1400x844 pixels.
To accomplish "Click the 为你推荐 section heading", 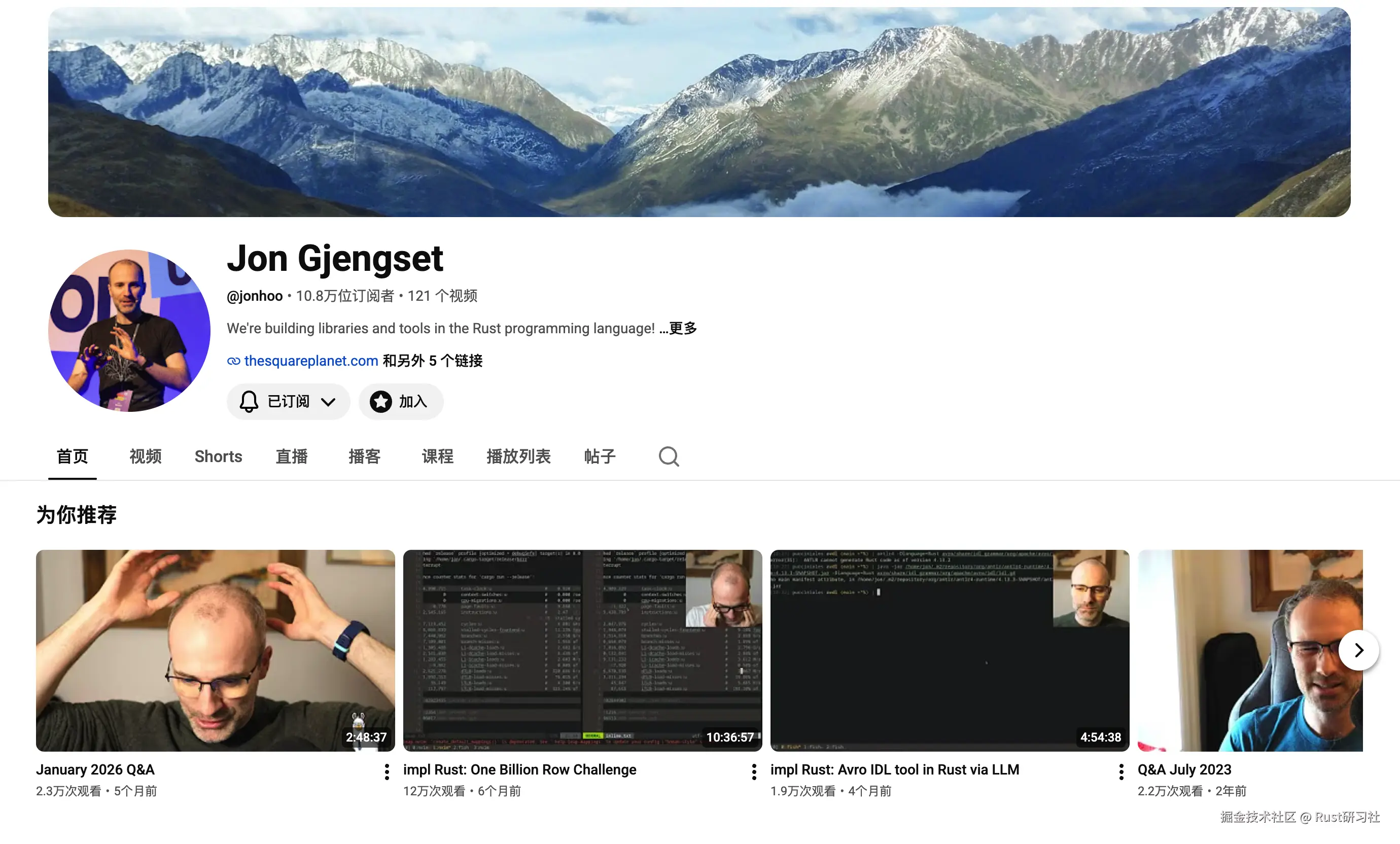I will (x=76, y=515).
